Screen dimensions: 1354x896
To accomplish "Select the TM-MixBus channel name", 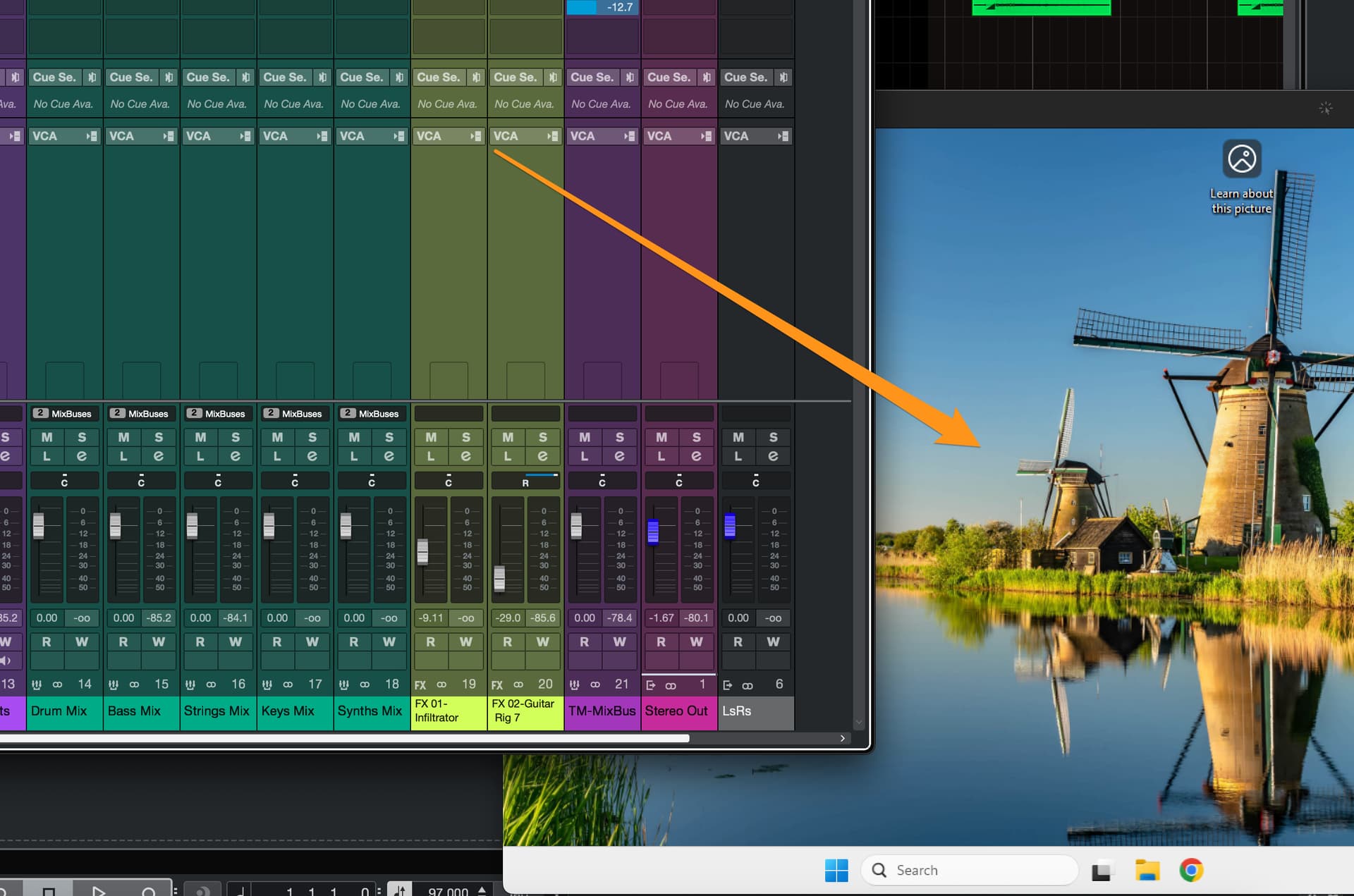I will [602, 711].
